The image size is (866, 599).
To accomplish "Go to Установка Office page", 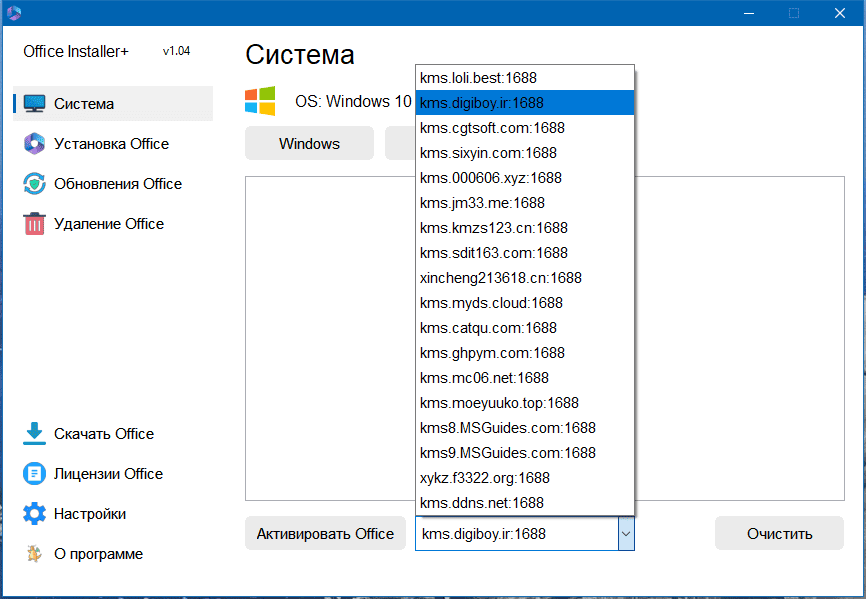I will point(112,144).
